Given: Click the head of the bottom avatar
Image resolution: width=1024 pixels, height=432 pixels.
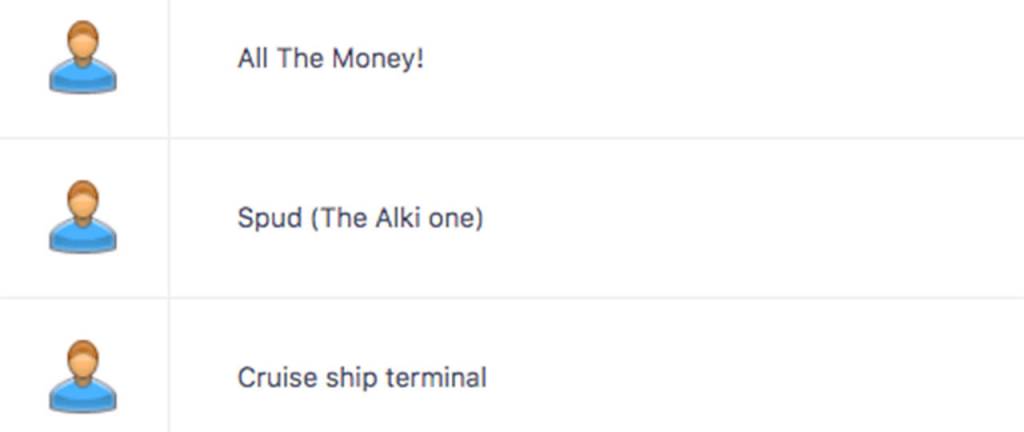Looking at the screenshot, I should (x=83, y=360).
